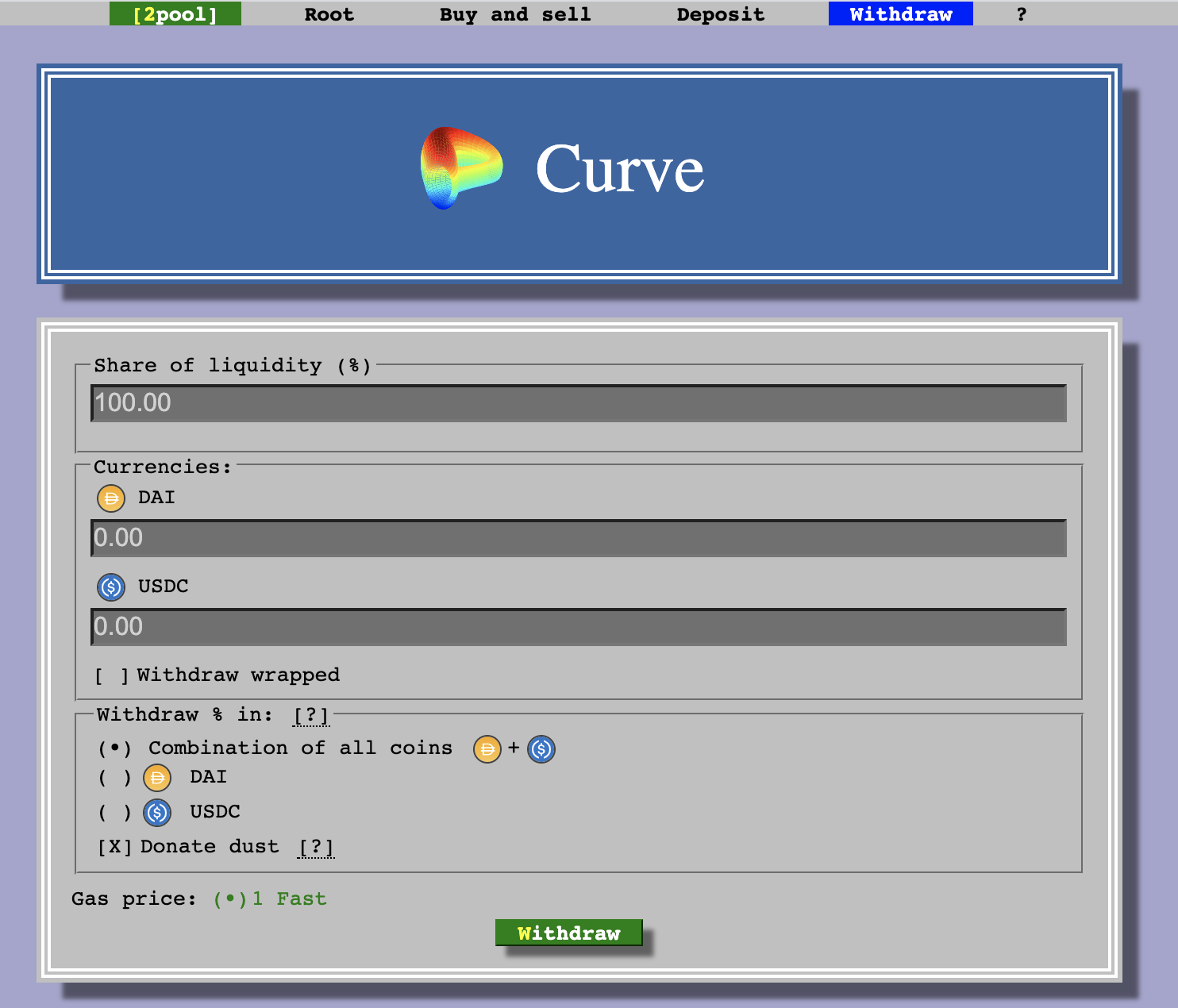Open the "[?]" help link after "Withdraw % in:"
The width and height of the screenshot is (1178, 1008).
click(311, 714)
